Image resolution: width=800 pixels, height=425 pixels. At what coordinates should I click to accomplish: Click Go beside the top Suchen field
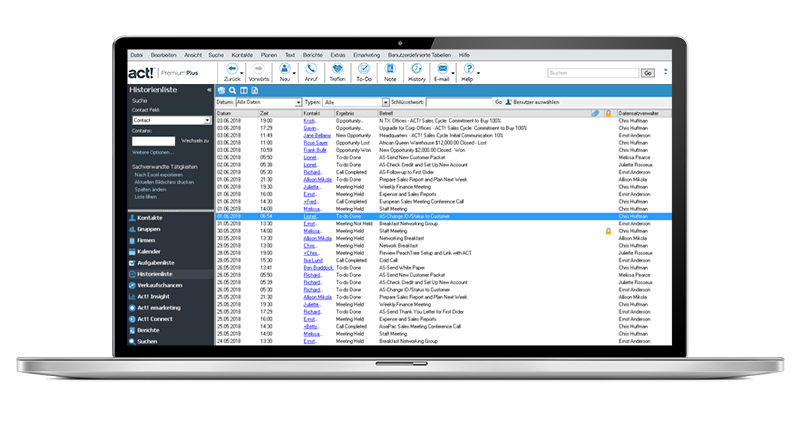tap(648, 73)
